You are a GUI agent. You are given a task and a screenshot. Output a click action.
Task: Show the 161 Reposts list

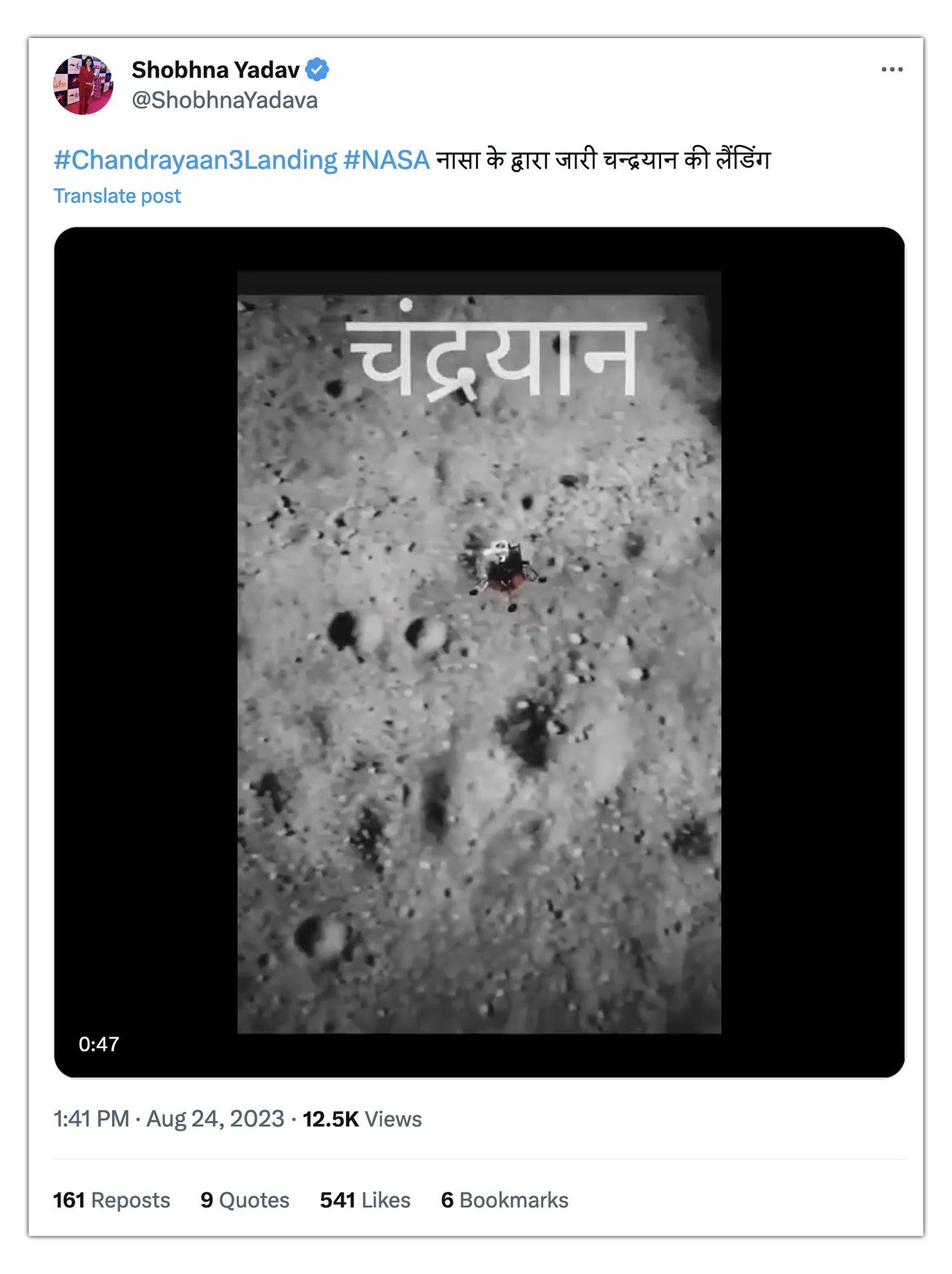(x=111, y=1200)
